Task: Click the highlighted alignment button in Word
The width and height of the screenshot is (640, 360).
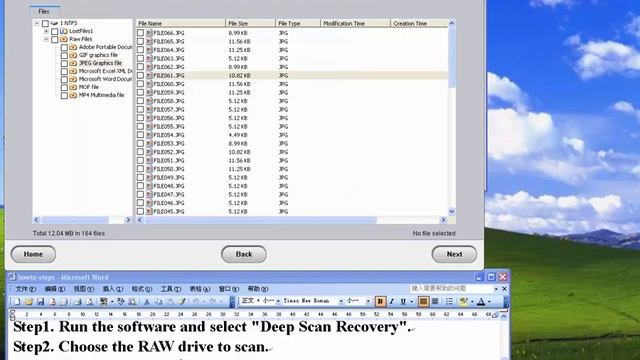Action: [423, 302]
